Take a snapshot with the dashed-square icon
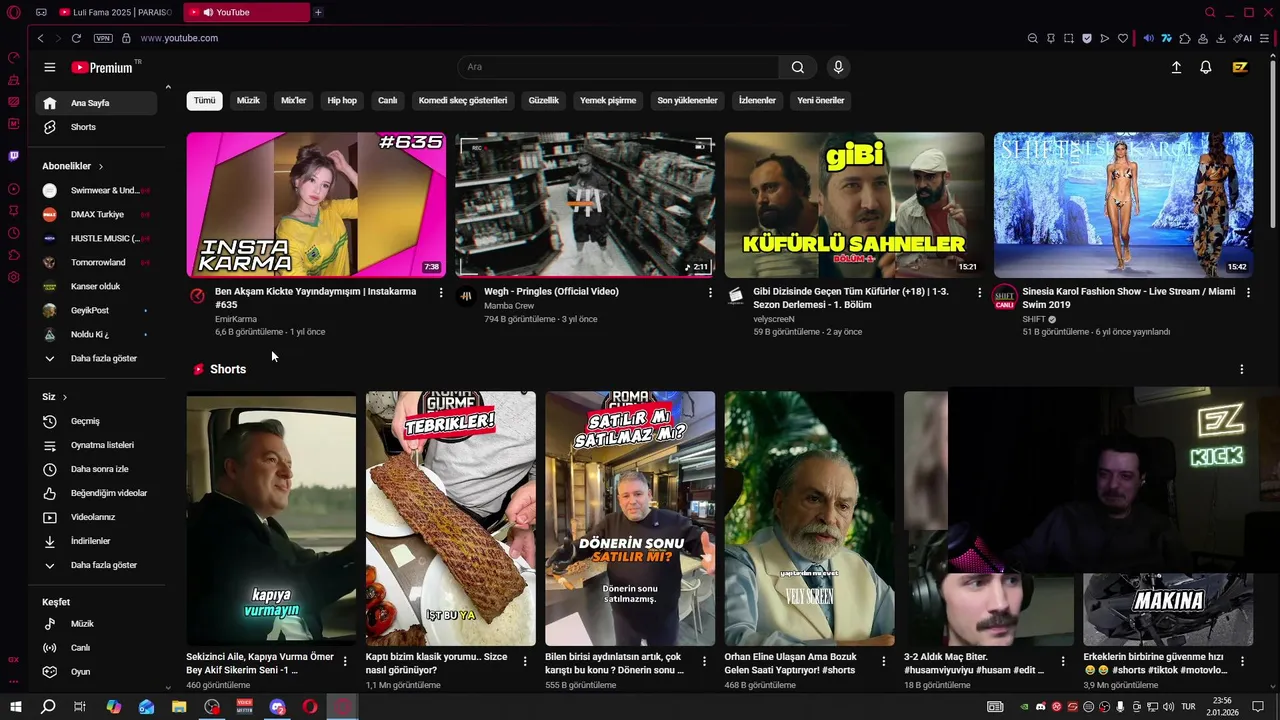This screenshot has height=720, width=1280. [x=1068, y=38]
